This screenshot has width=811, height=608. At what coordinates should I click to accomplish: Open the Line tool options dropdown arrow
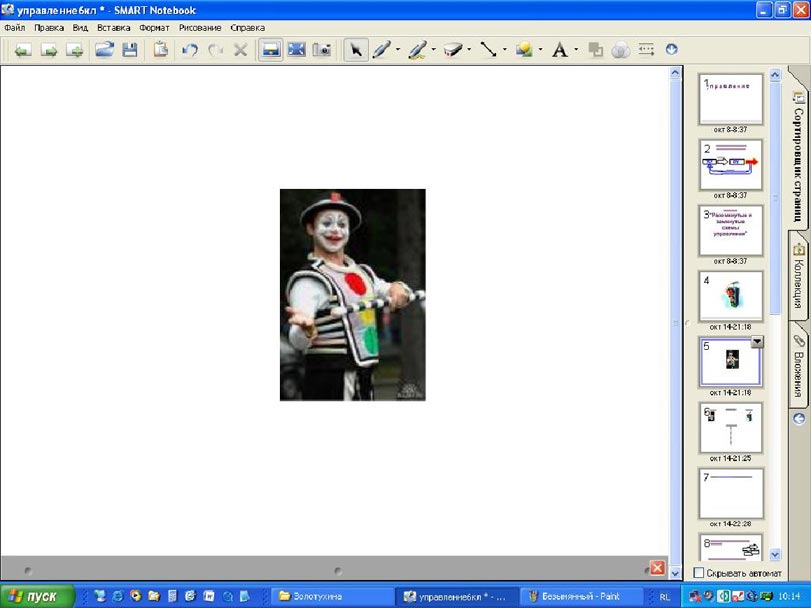[x=504, y=50]
